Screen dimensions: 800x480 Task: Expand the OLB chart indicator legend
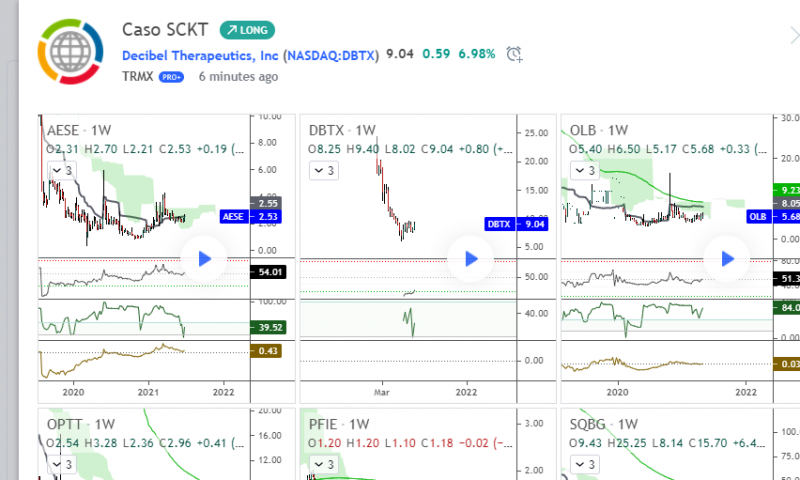(583, 172)
